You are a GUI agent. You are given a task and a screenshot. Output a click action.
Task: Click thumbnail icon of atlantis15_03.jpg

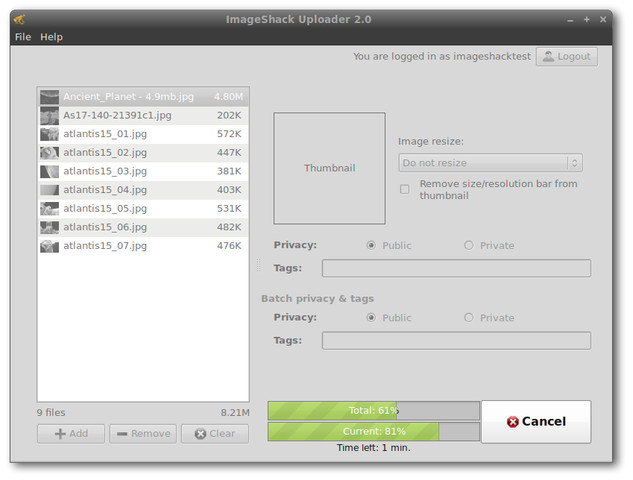(x=49, y=171)
